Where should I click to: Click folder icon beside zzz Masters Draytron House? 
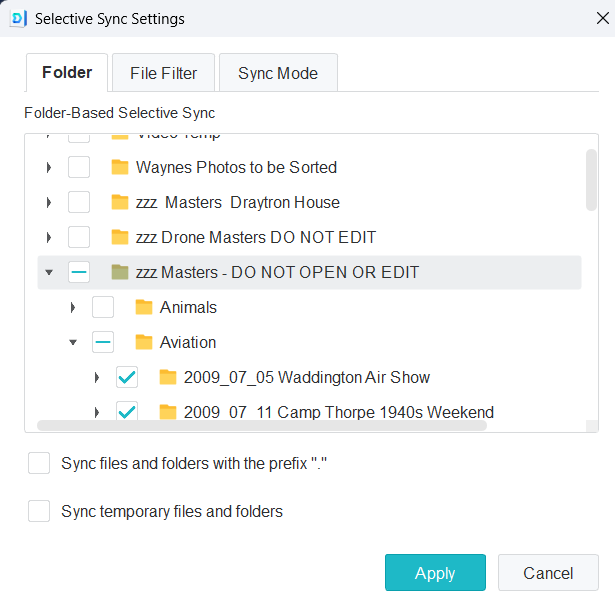[120, 202]
